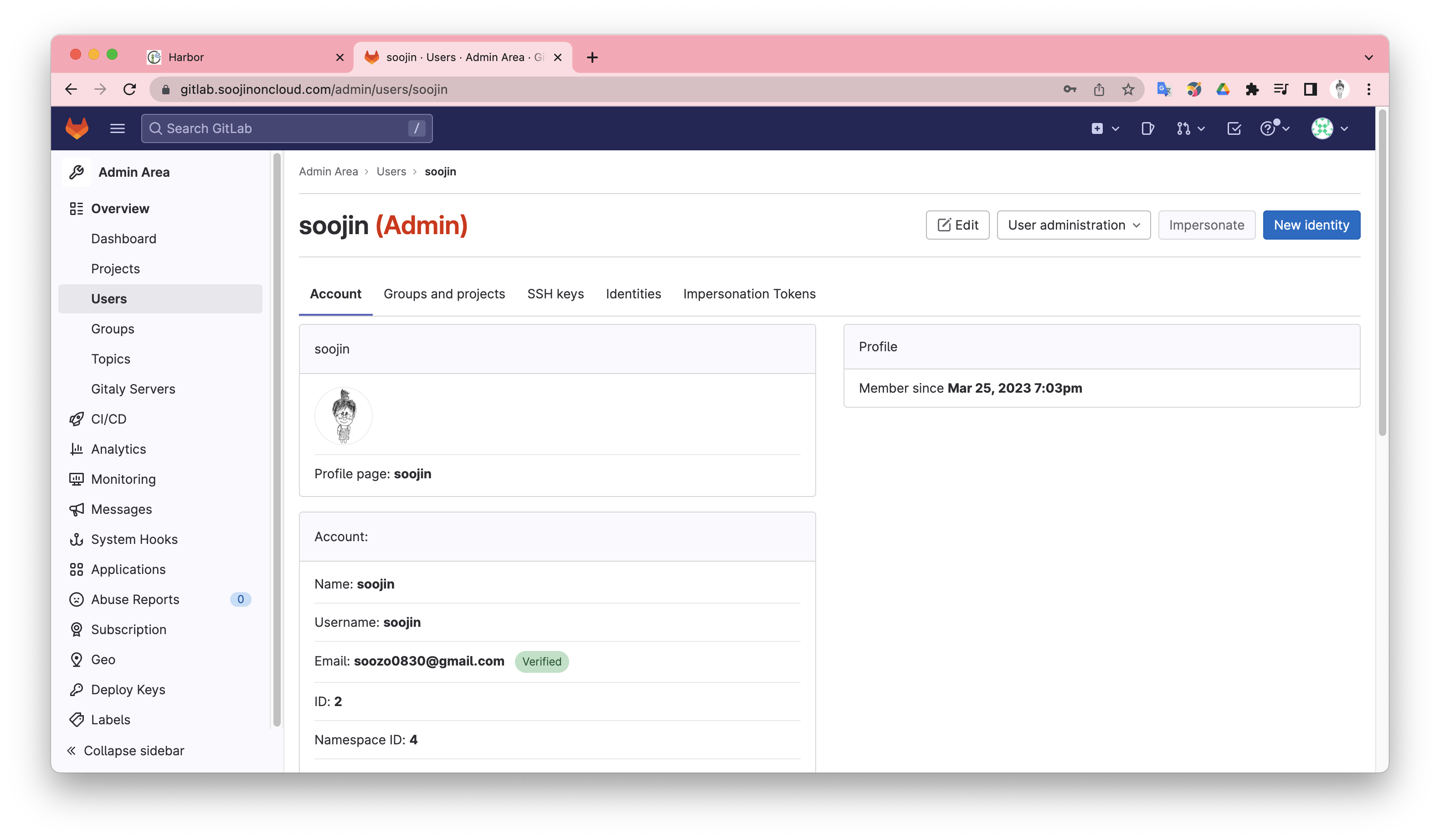Reload the current browser page
1440x840 pixels.
[x=130, y=90]
